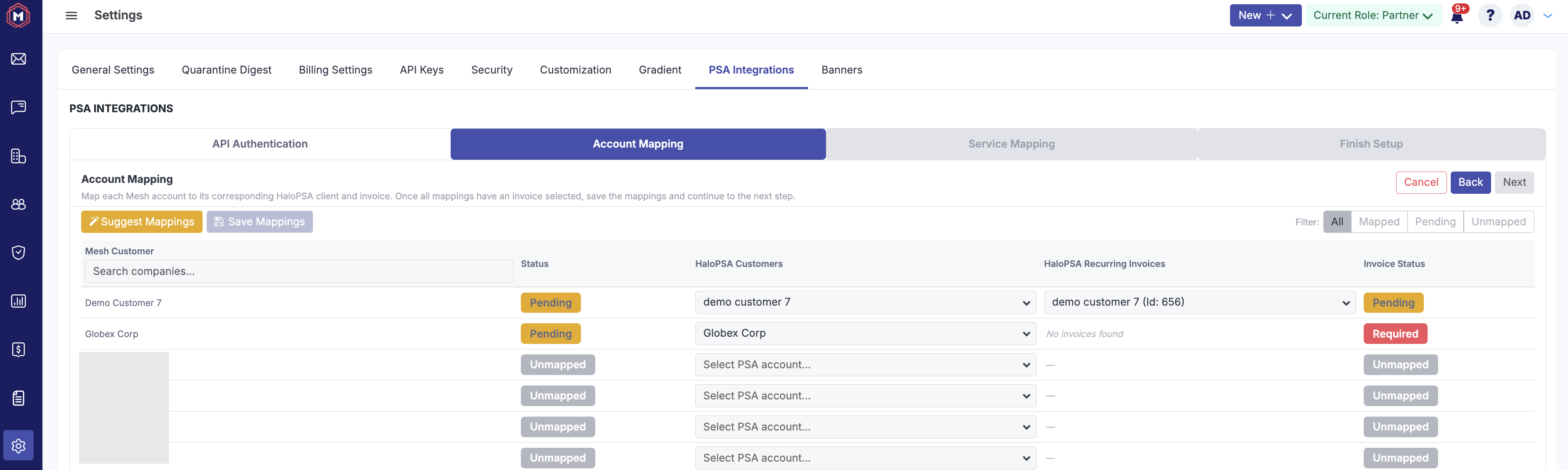The width and height of the screenshot is (1568, 470).
Task: Filter the list by Pending
Action: pos(1435,222)
